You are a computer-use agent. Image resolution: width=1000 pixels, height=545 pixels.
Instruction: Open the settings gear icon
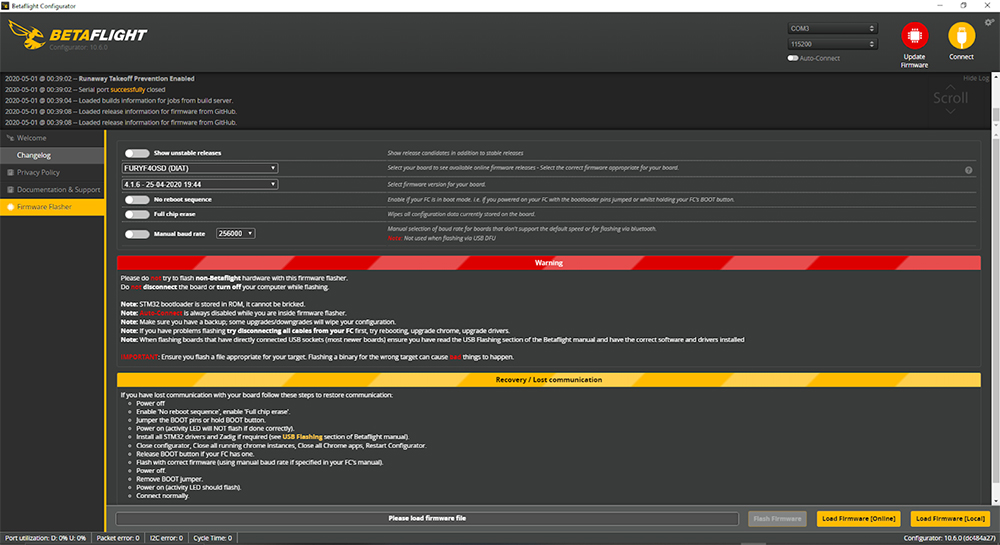point(989,22)
